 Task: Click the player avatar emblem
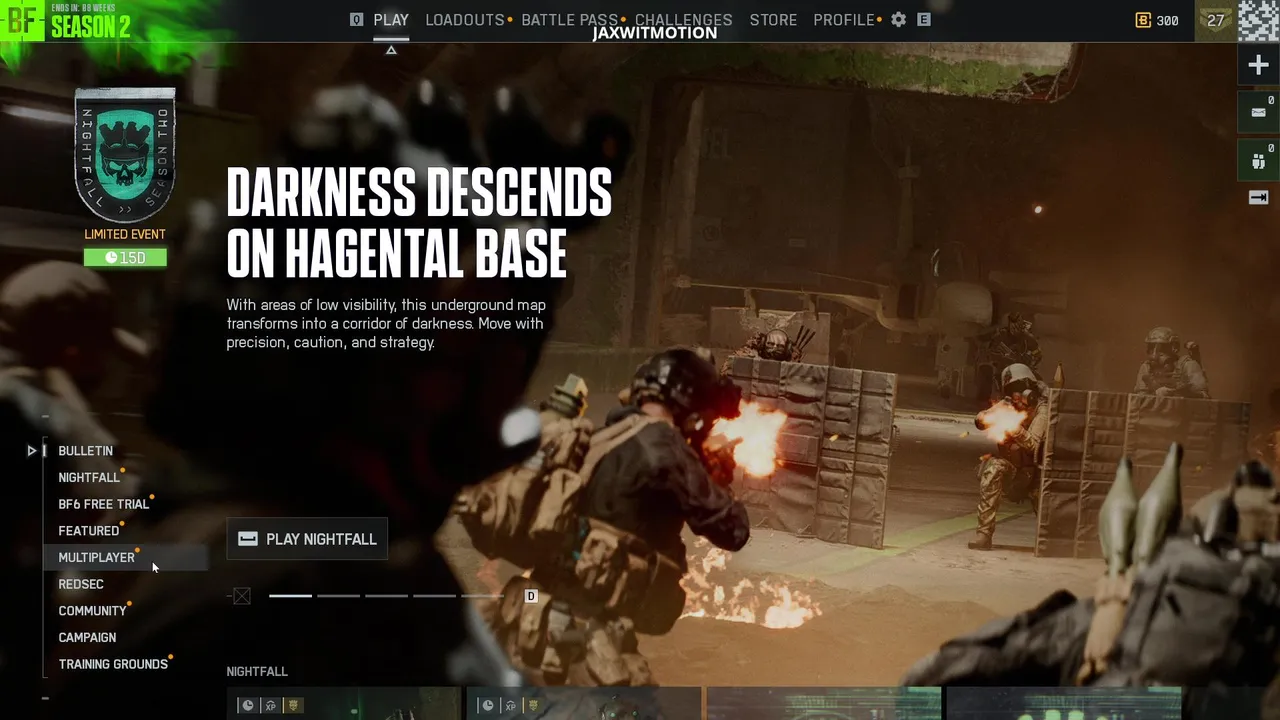pos(1259,20)
